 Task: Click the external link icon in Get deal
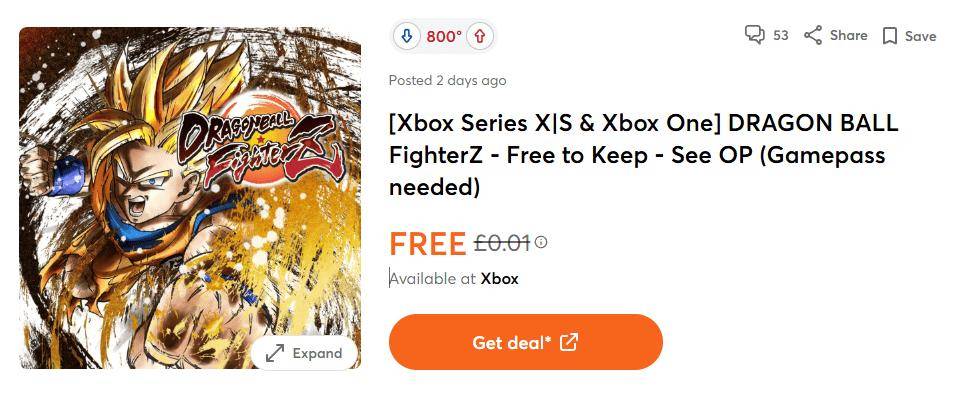coord(568,342)
